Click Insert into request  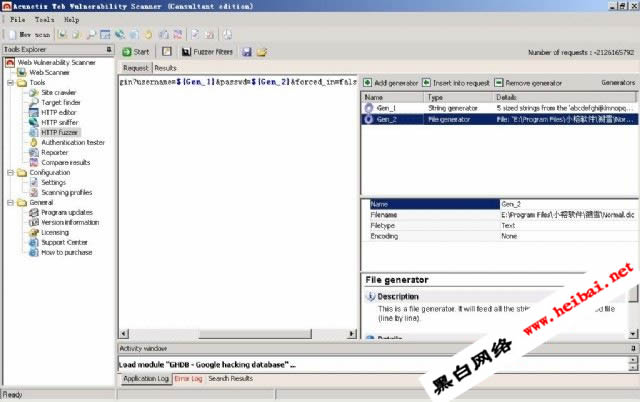(456, 83)
